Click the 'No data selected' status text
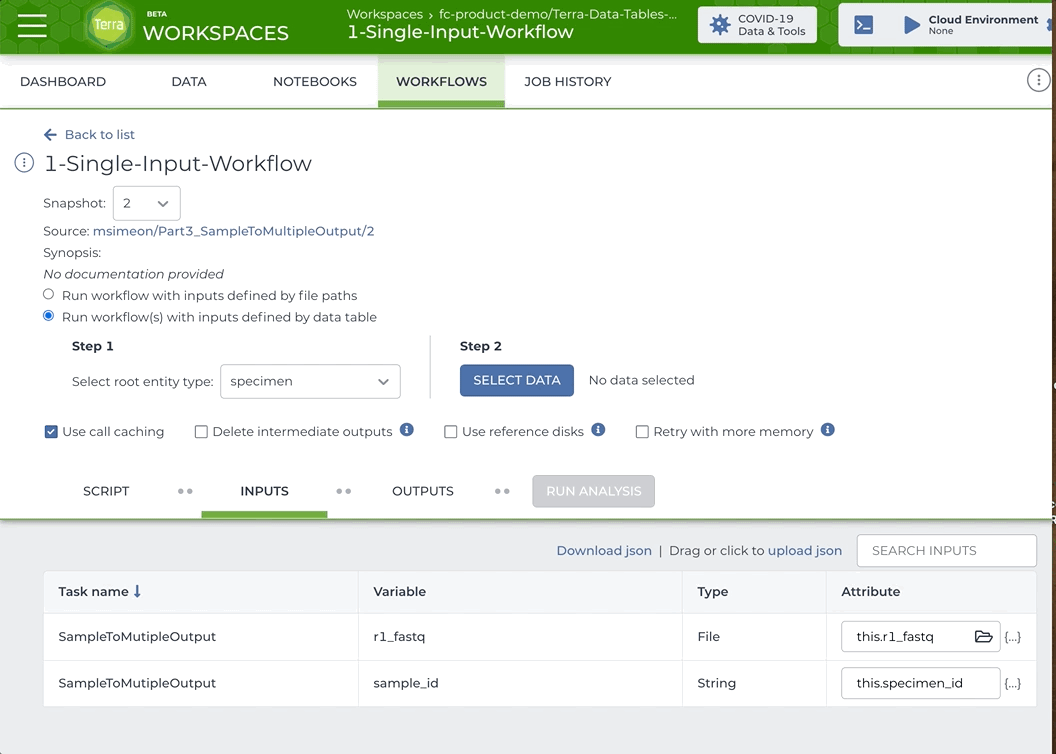This screenshot has width=1056, height=754. tap(641, 380)
